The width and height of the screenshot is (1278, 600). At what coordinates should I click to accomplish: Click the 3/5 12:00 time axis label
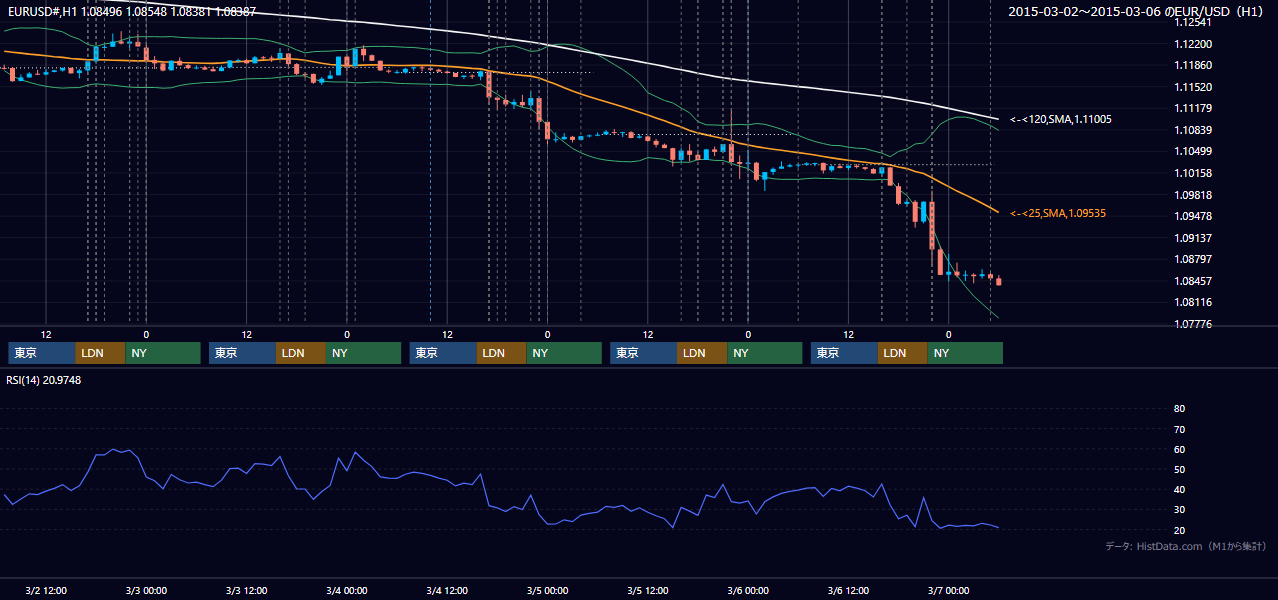(648, 591)
